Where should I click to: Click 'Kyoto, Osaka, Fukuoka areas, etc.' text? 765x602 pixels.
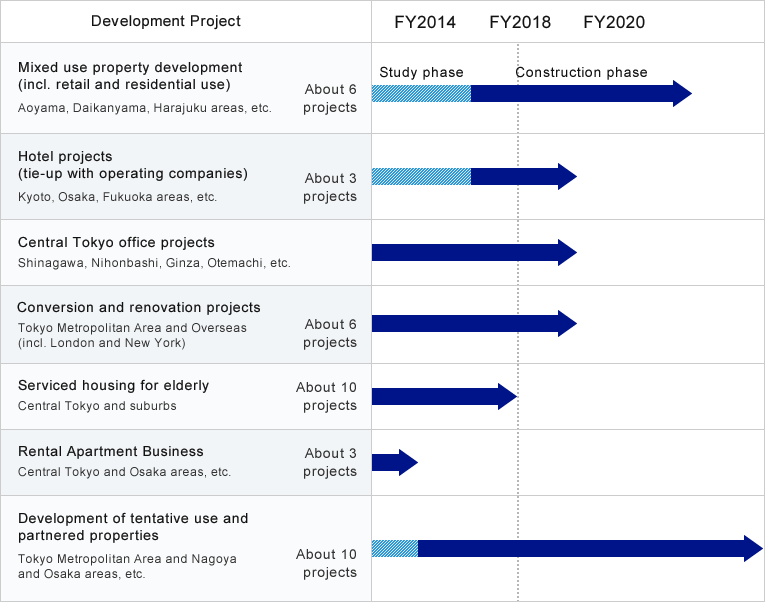coord(118,197)
